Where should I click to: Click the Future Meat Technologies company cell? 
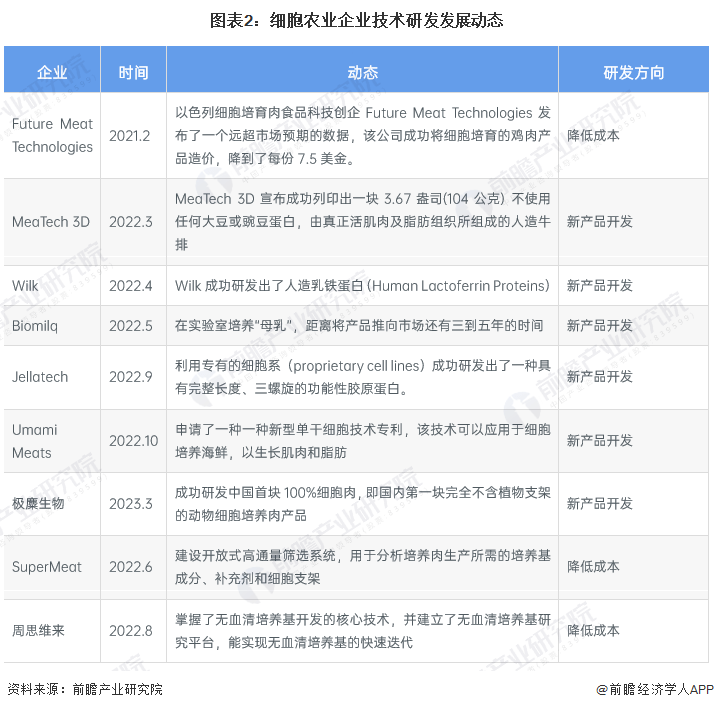(x=52, y=135)
